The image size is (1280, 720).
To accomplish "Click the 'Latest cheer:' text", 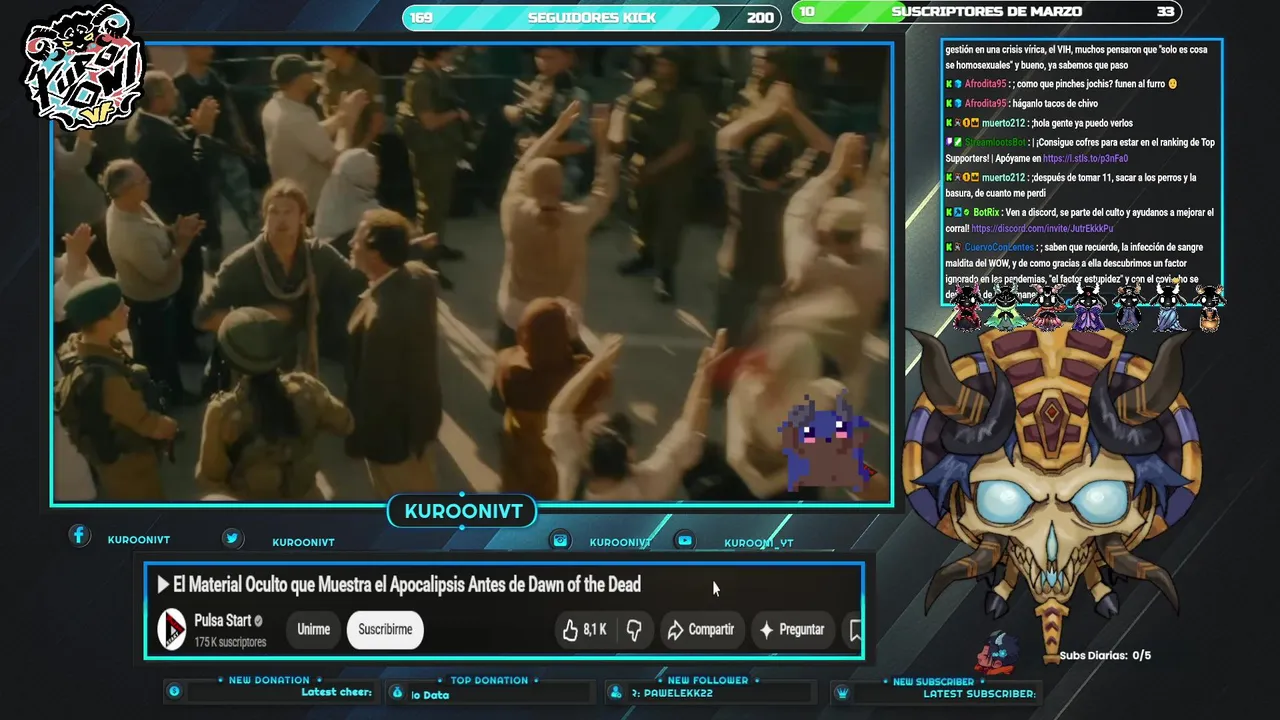I will (x=337, y=692).
